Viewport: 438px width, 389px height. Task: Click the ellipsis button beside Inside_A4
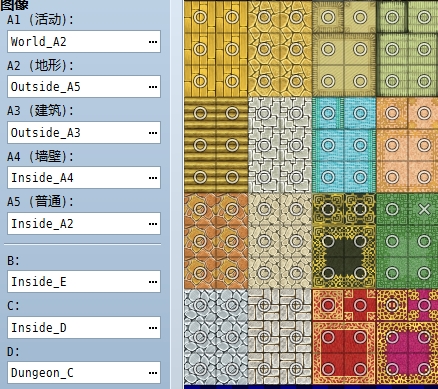[x=153, y=178]
